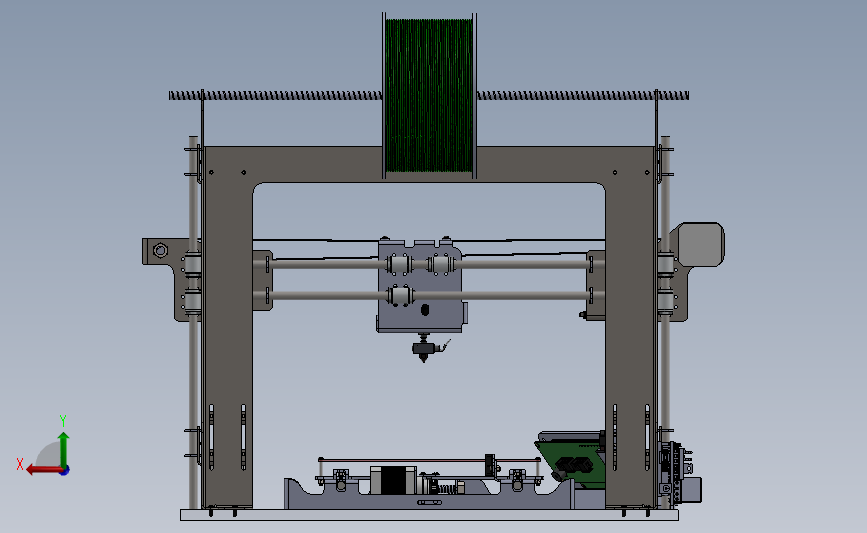867x533 pixels.
Task: Click the green Y axis arrow of the triad
Action: tap(64, 450)
